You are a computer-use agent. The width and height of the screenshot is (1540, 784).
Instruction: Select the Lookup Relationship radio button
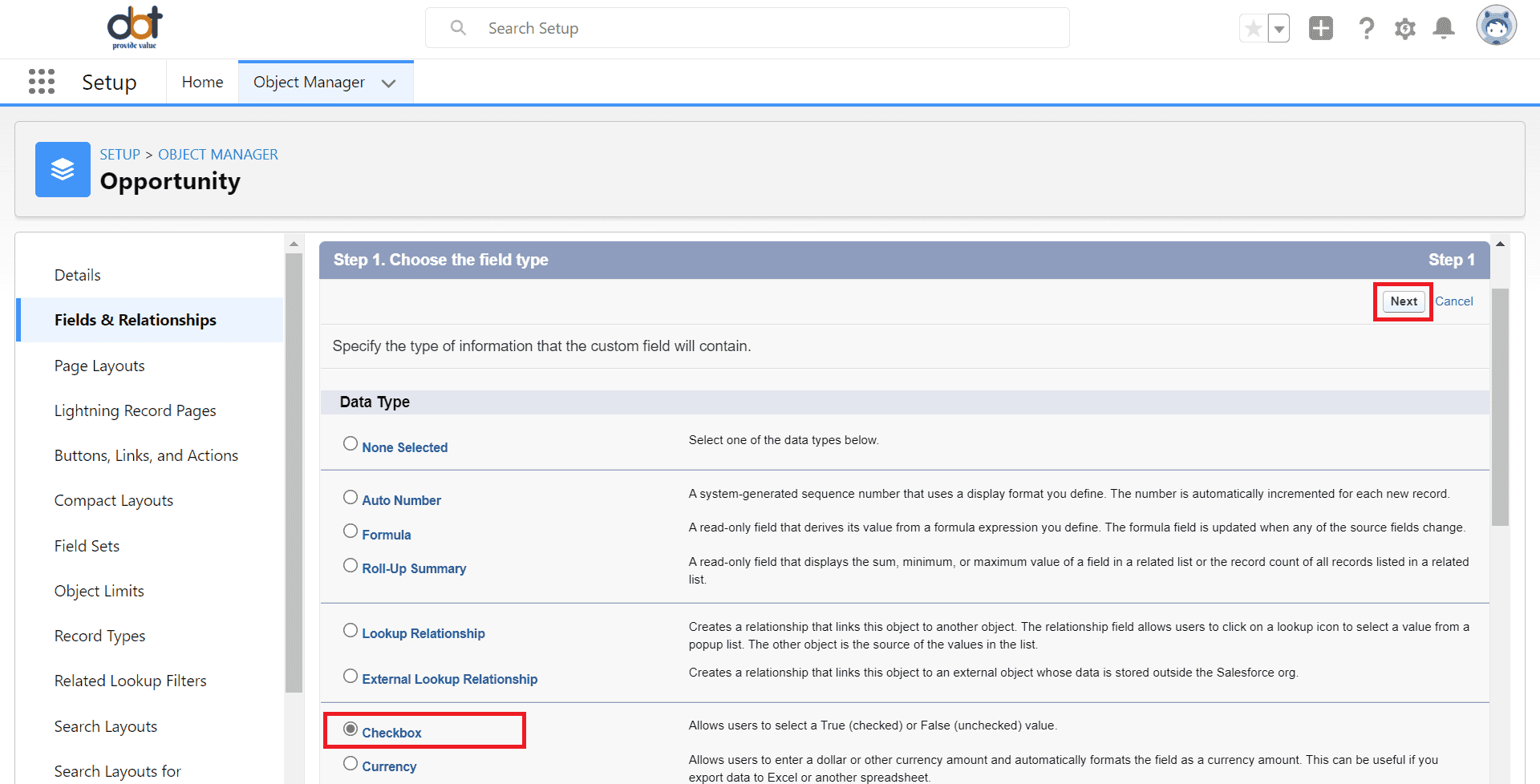point(351,630)
